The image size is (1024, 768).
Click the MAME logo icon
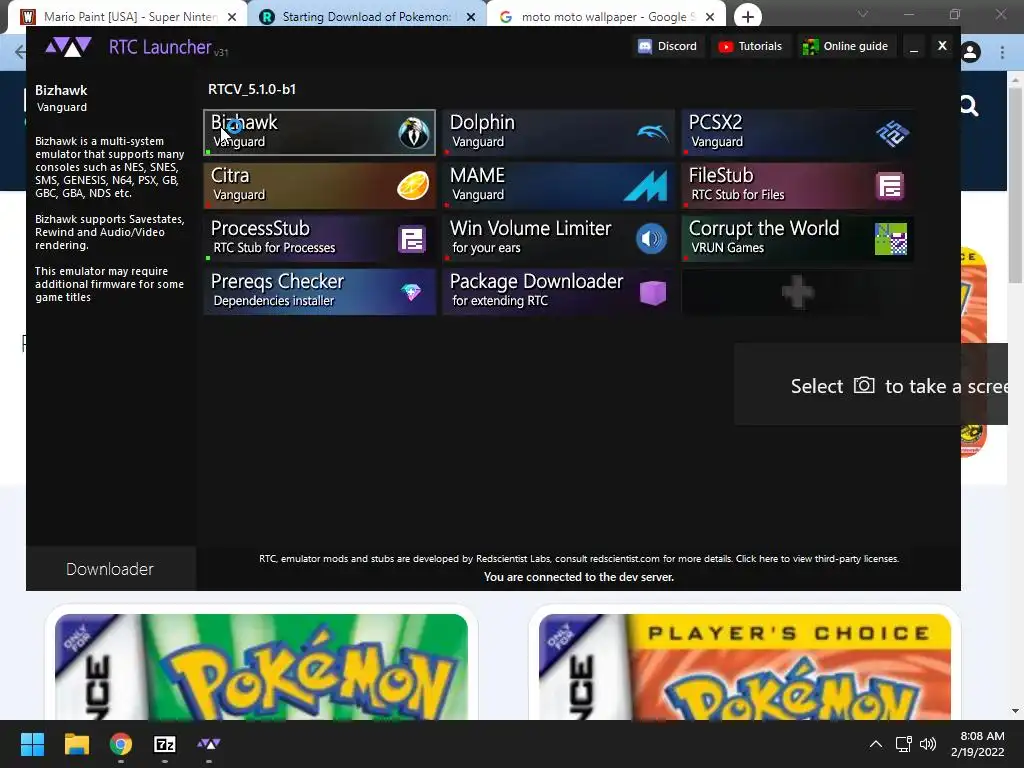point(645,185)
